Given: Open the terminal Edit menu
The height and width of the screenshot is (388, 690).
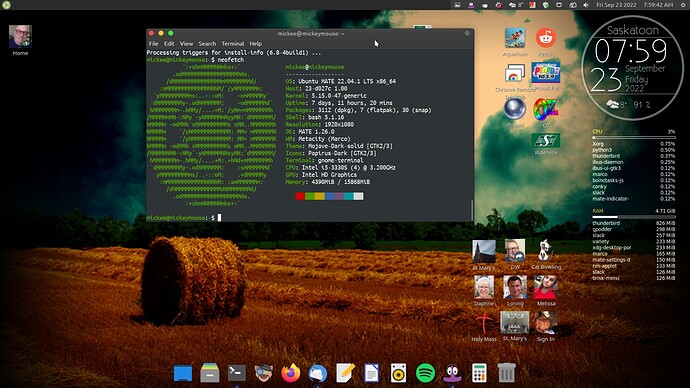Looking at the screenshot, I should (x=169, y=44).
